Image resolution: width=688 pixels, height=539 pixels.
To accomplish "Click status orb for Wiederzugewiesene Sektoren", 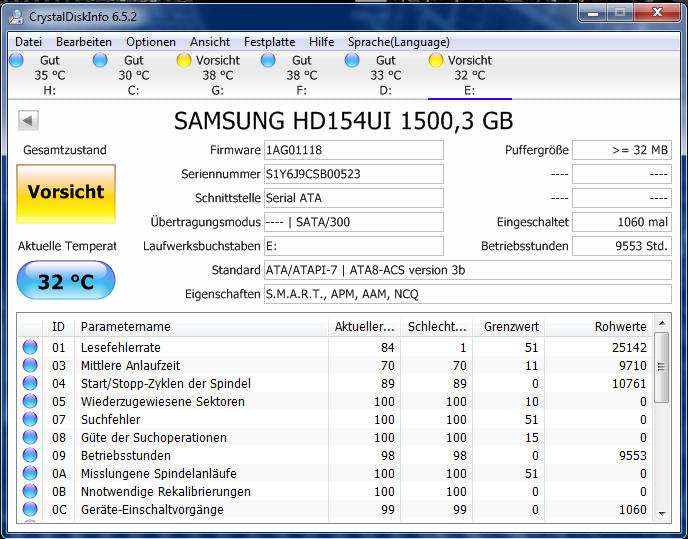I will tap(30, 401).
